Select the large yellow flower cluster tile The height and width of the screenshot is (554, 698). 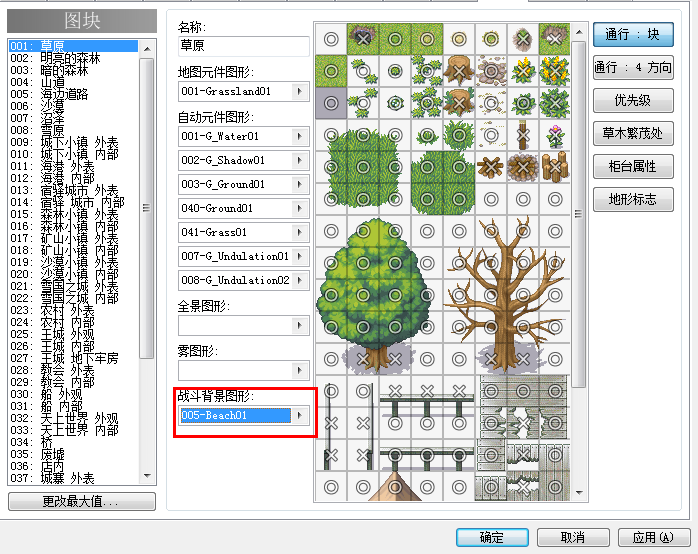pos(555,71)
